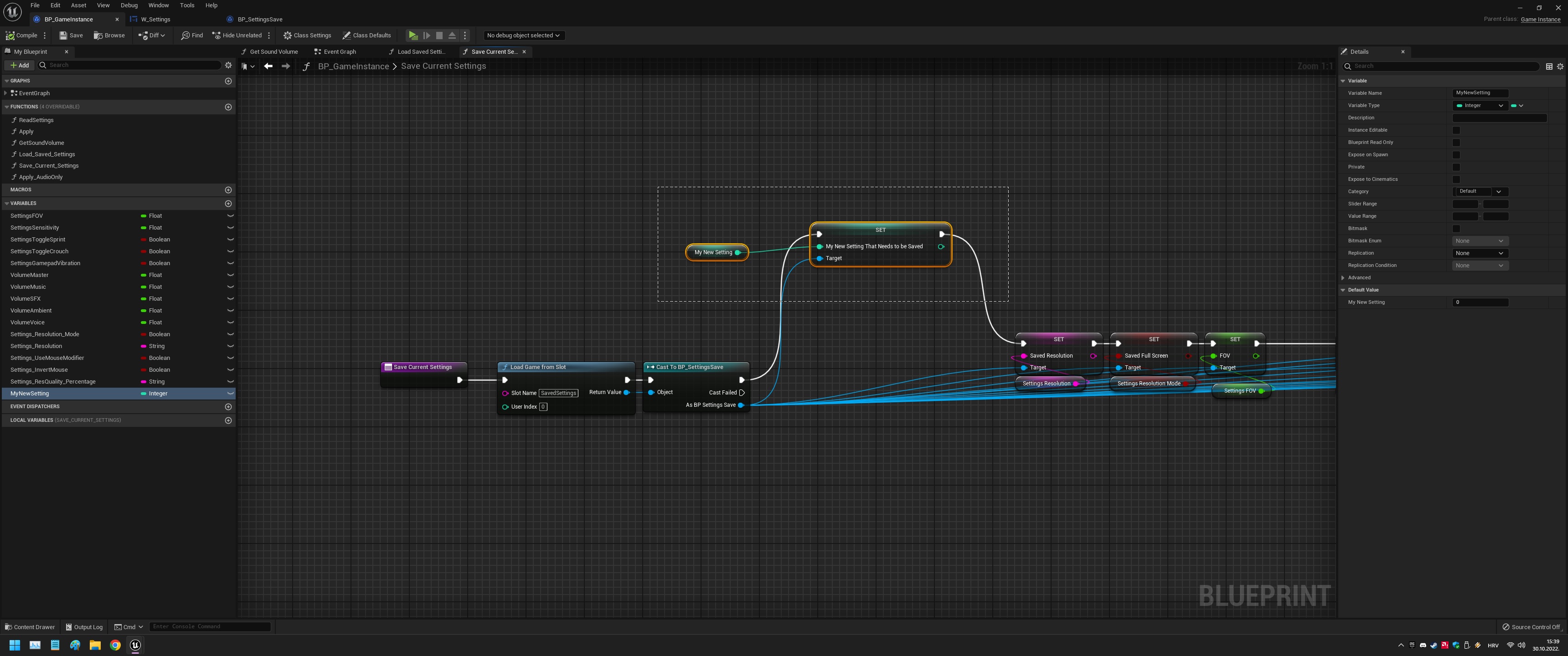This screenshot has width=1568, height=656.
Task: Toggle the Blueprint Read Only checkbox
Action: 1456,143
